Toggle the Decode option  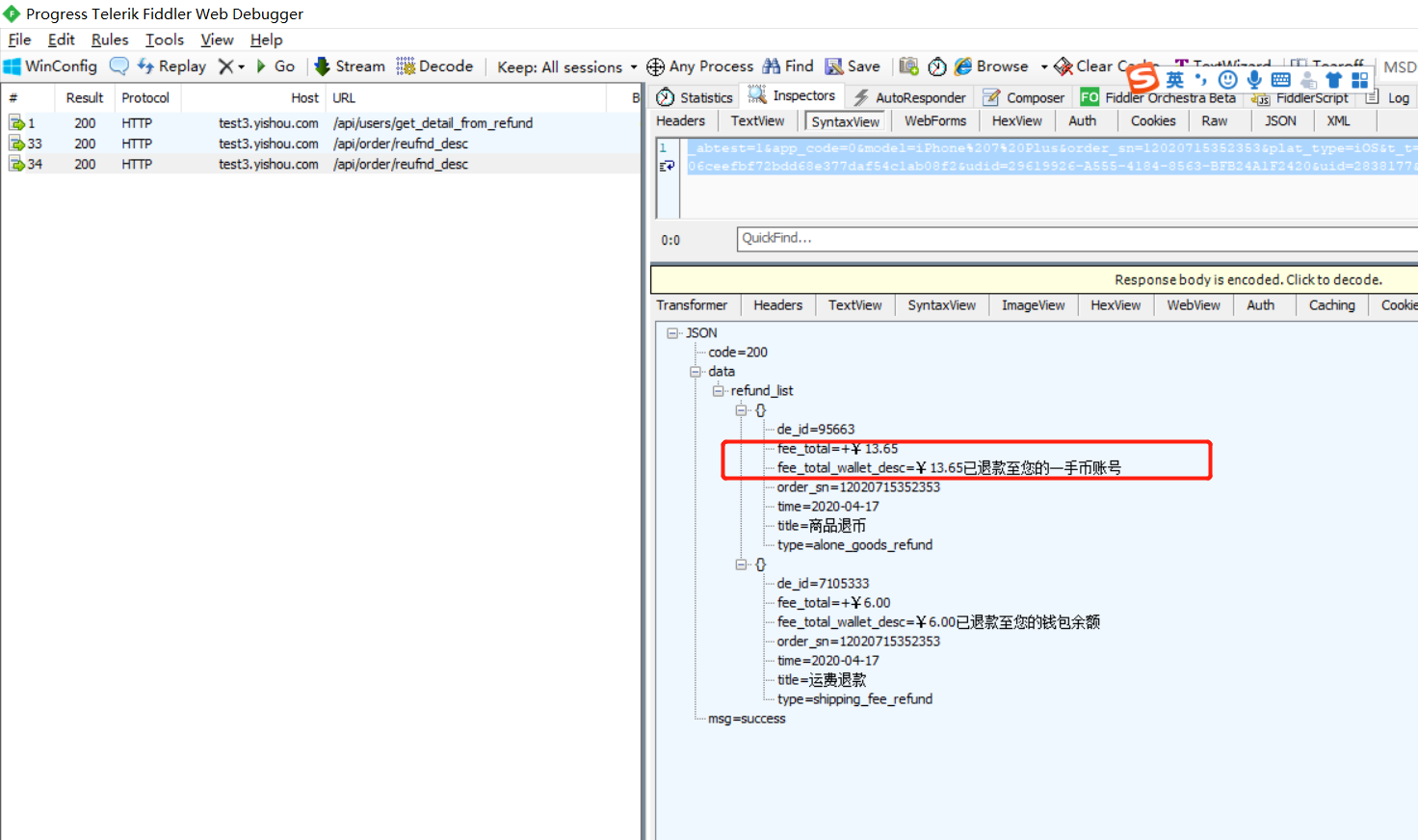coord(434,66)
